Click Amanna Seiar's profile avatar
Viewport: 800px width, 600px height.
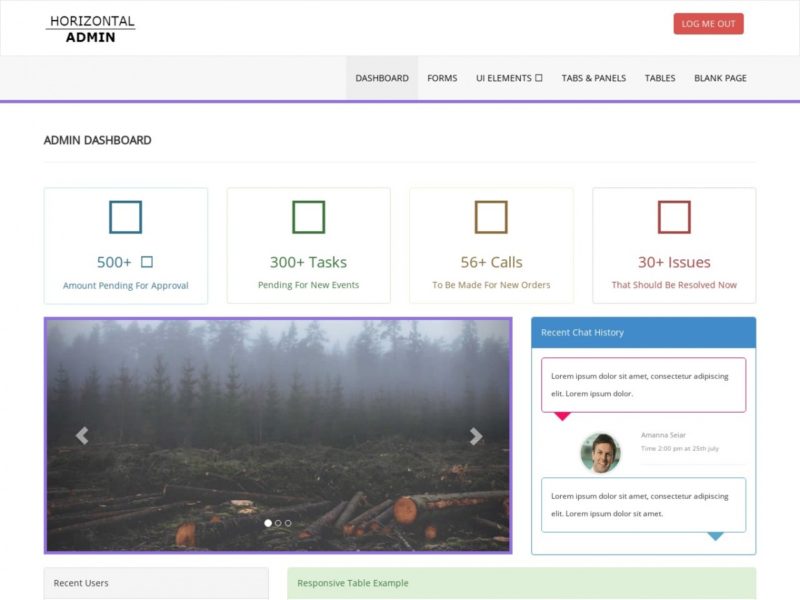pyautogui.click(x=601, y=449)
